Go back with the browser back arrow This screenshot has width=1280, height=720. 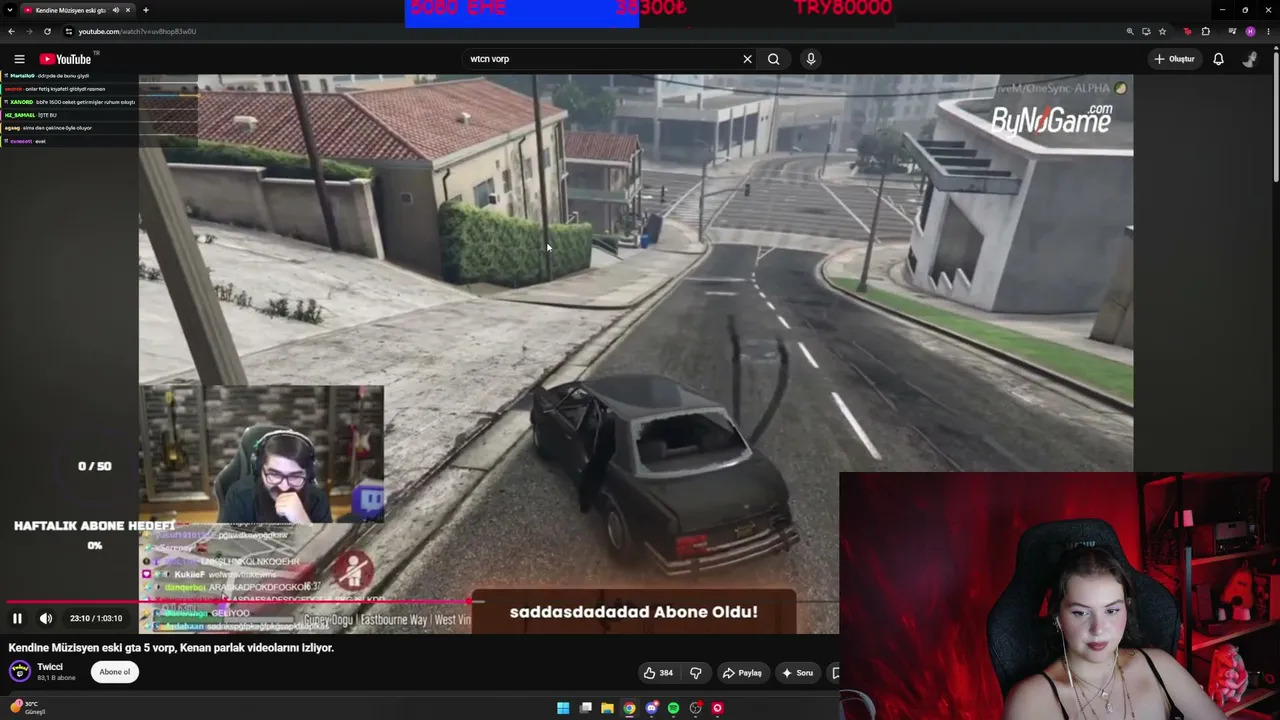[11, 31]
